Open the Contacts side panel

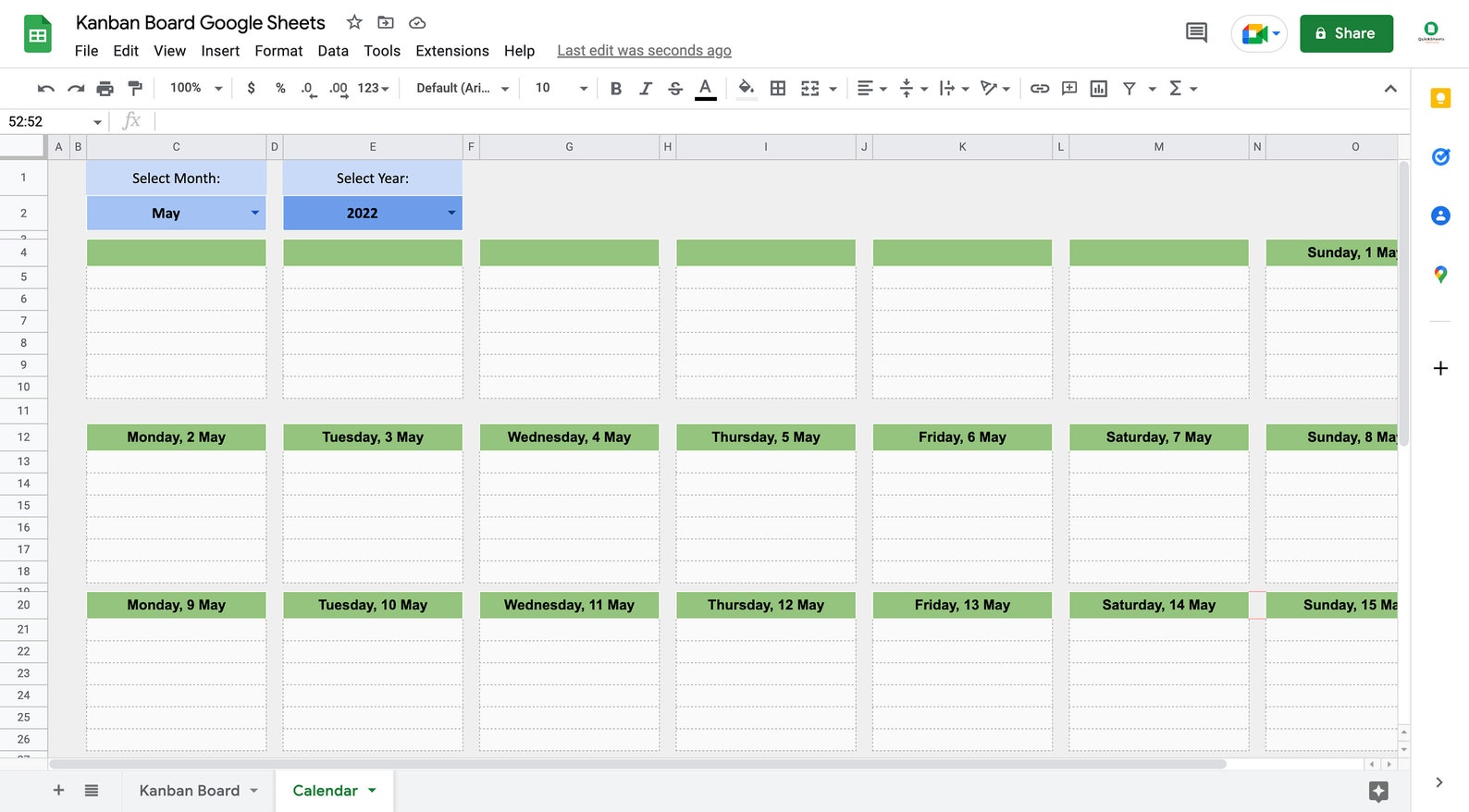point(1440,215)
